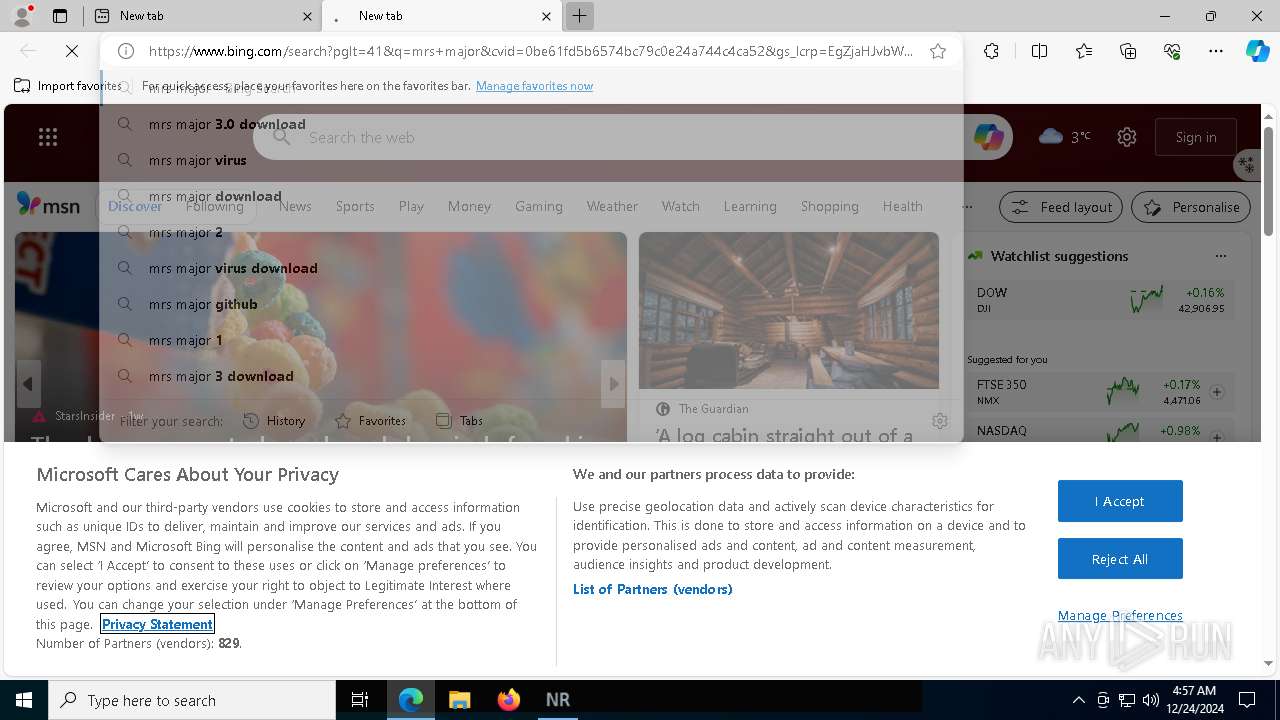Filter search by Favorites
1280x720 pixels.
tap(370, 421)
